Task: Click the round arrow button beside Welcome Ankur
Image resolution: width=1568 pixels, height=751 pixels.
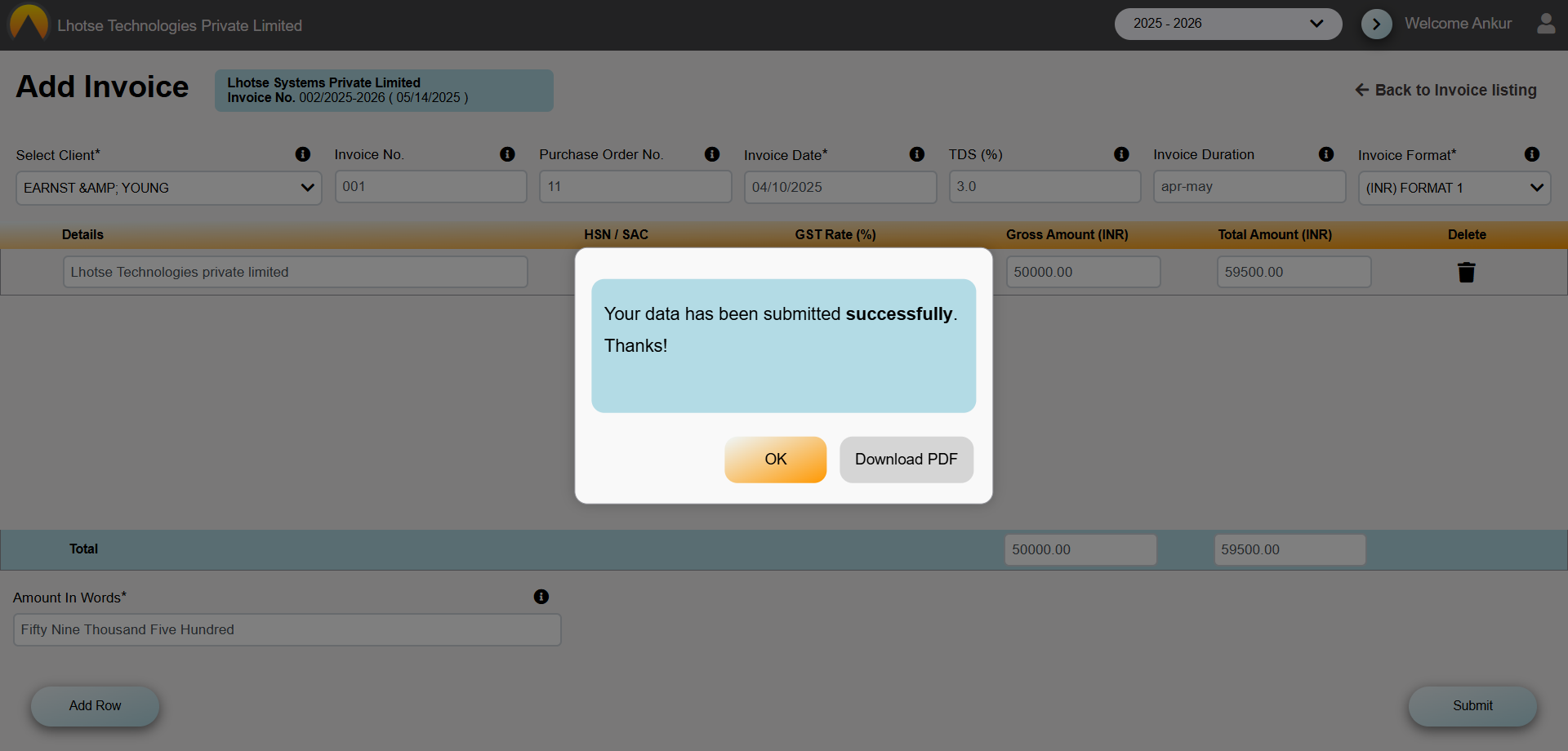Action: coord(1376,24)
